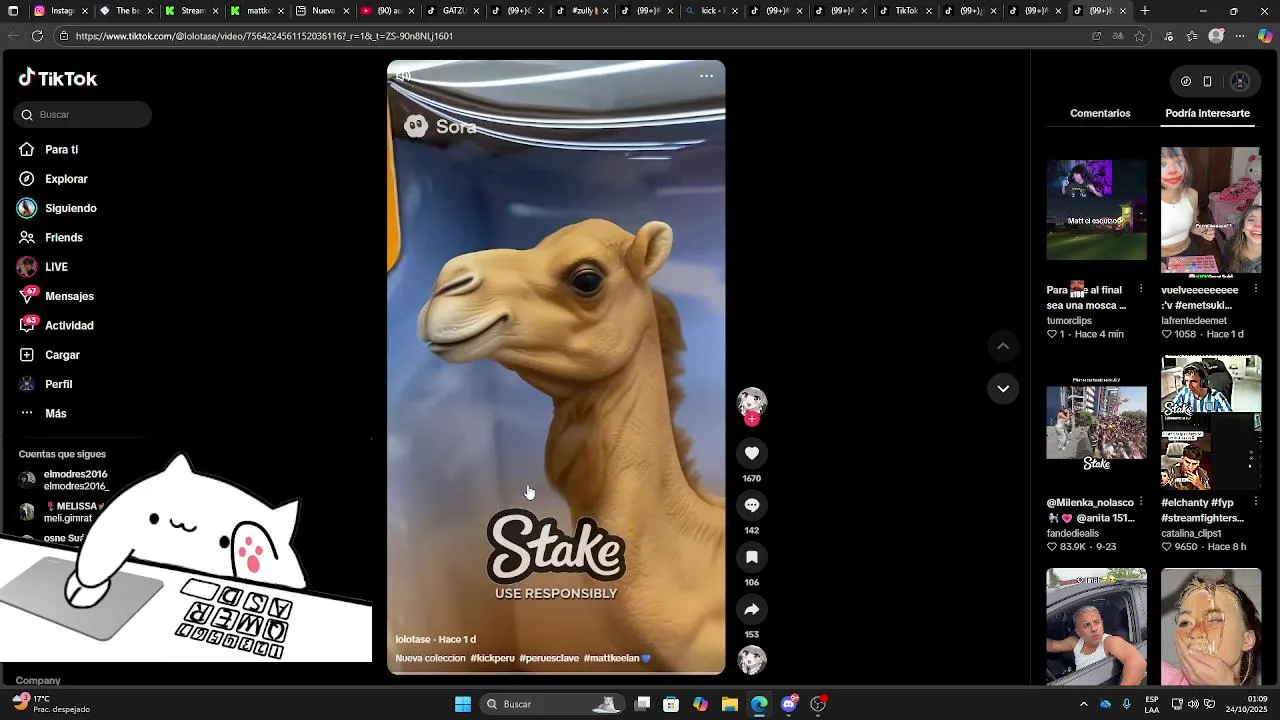This screenshot has width=1280, height=720.
Task: Like the video with heart icon
Action: (x=752, y=453)
